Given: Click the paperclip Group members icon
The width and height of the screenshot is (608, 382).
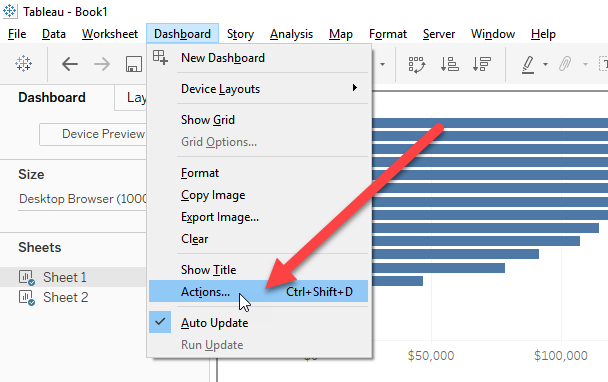Looking at the screenshot, I should point(565,64).
